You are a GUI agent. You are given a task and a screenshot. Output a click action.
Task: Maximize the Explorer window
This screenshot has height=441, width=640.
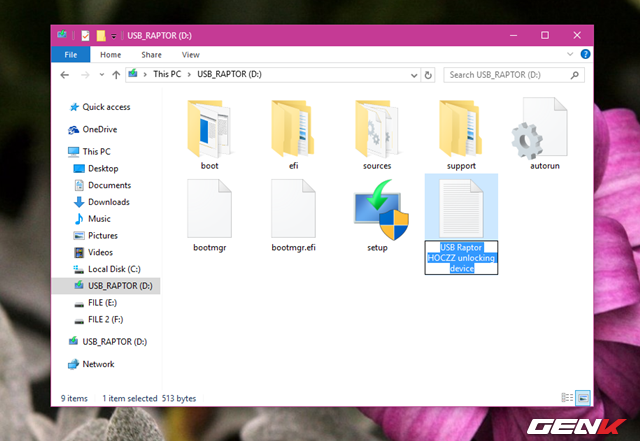point(545,36)
